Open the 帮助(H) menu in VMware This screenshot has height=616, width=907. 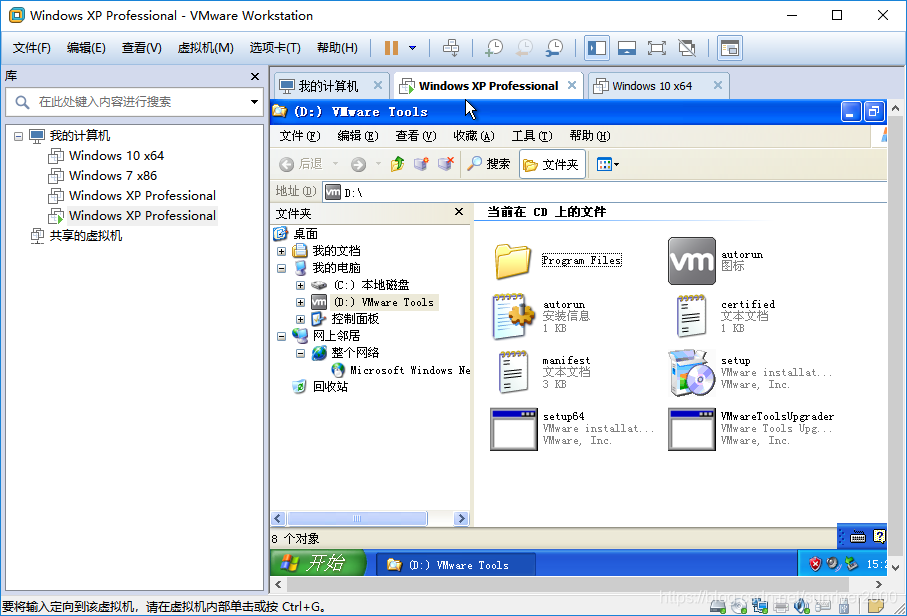click(x=337, y=48)
